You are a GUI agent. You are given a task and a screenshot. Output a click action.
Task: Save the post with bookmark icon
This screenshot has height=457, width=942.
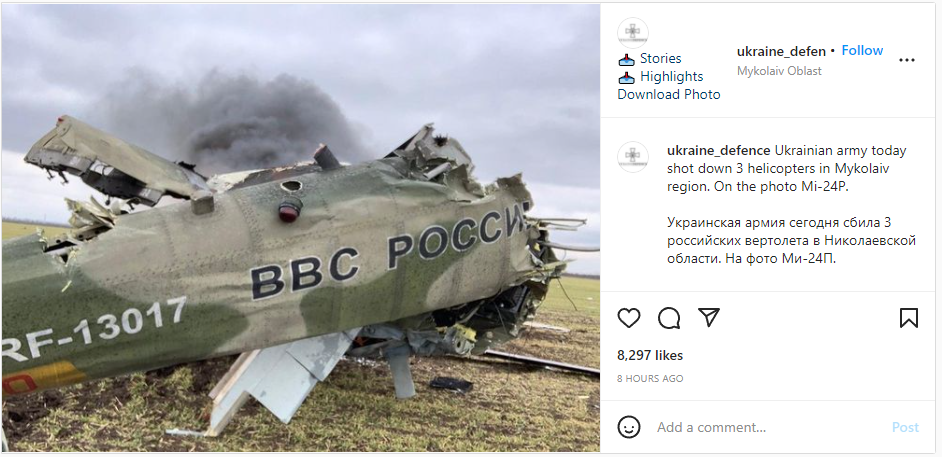tap(909, 318)
